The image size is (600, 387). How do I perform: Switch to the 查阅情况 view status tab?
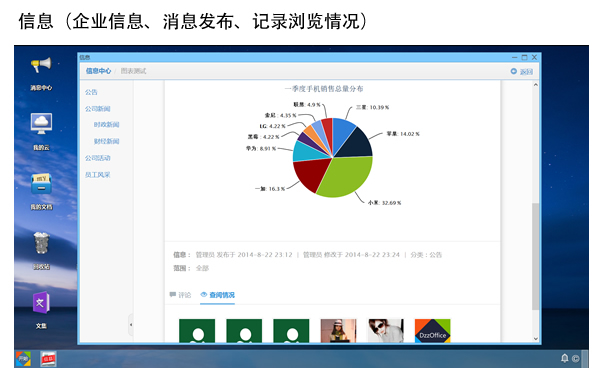tap(217, 295)
